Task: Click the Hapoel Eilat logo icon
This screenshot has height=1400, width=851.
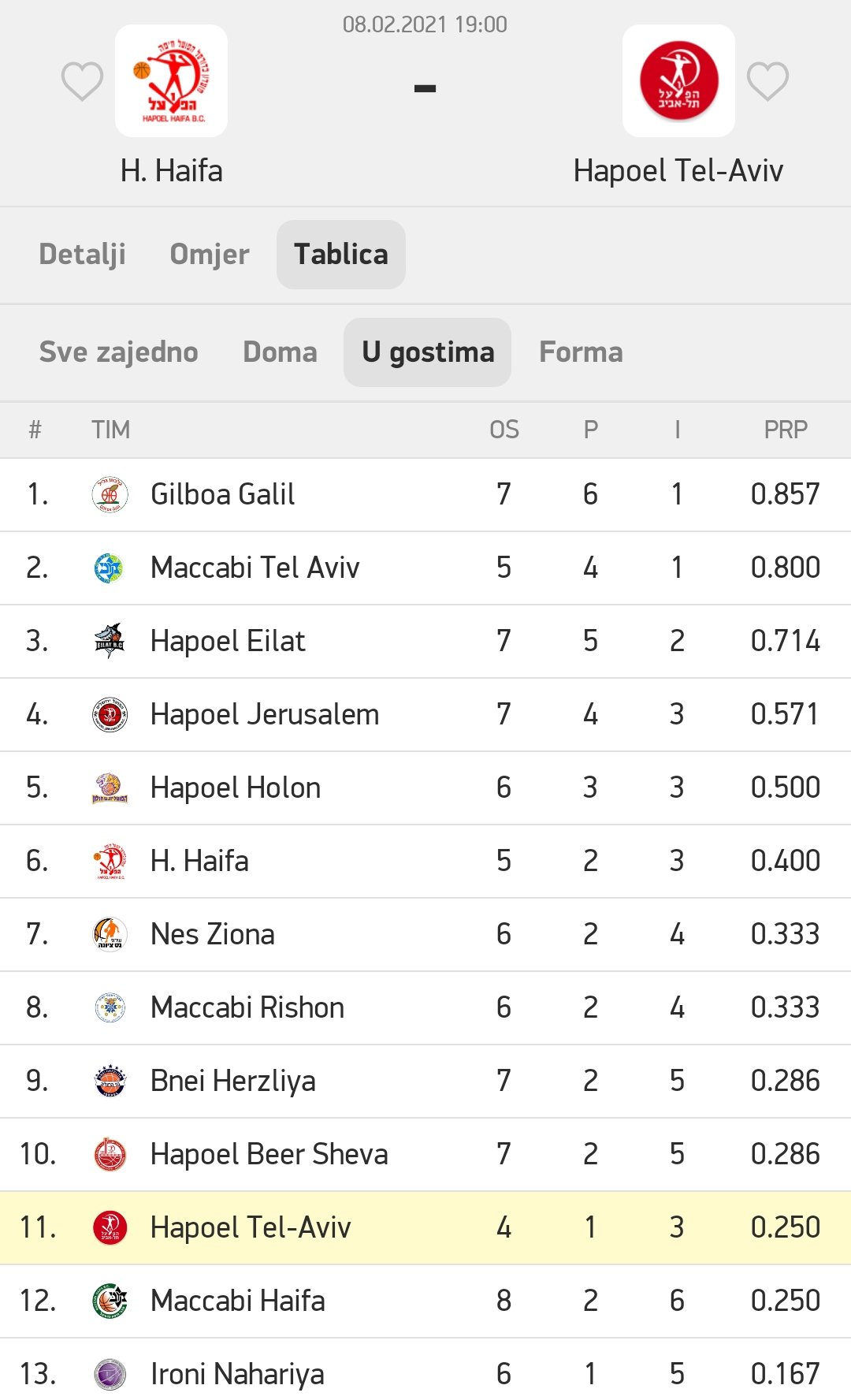Action: [x=110, y=642]
